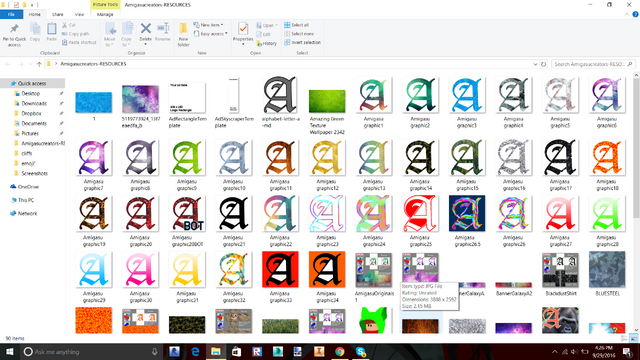The width and height of the screenshot is (640, 360).
Task: Open the Action Center notification icon
Action: pos(627,351)
